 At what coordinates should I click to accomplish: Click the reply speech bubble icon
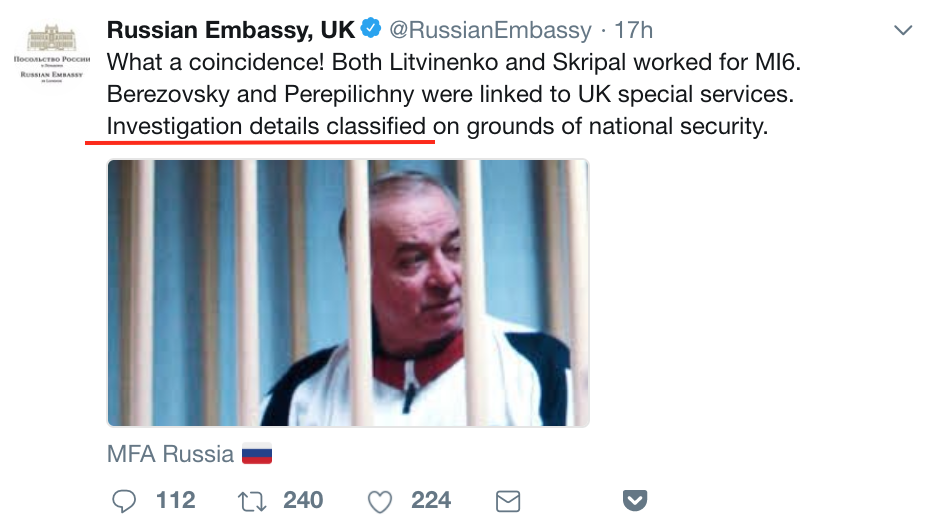(x=124, y=499)
